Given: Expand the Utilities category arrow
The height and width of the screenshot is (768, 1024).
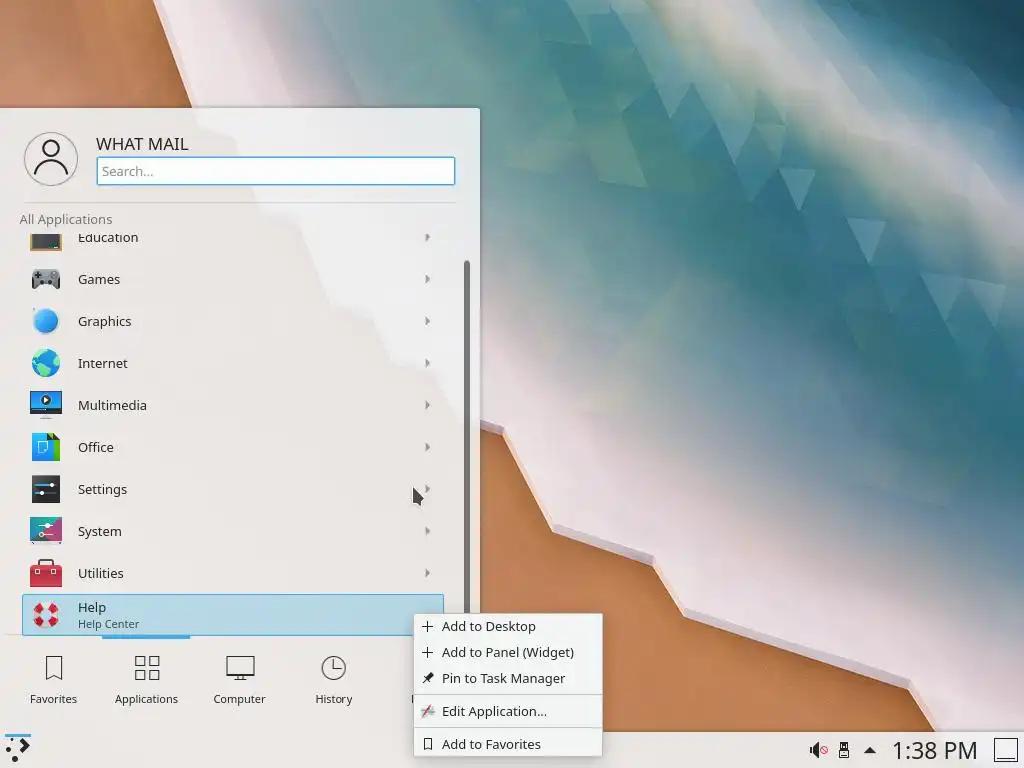Looking at the screenshot, I should [427, 573].
